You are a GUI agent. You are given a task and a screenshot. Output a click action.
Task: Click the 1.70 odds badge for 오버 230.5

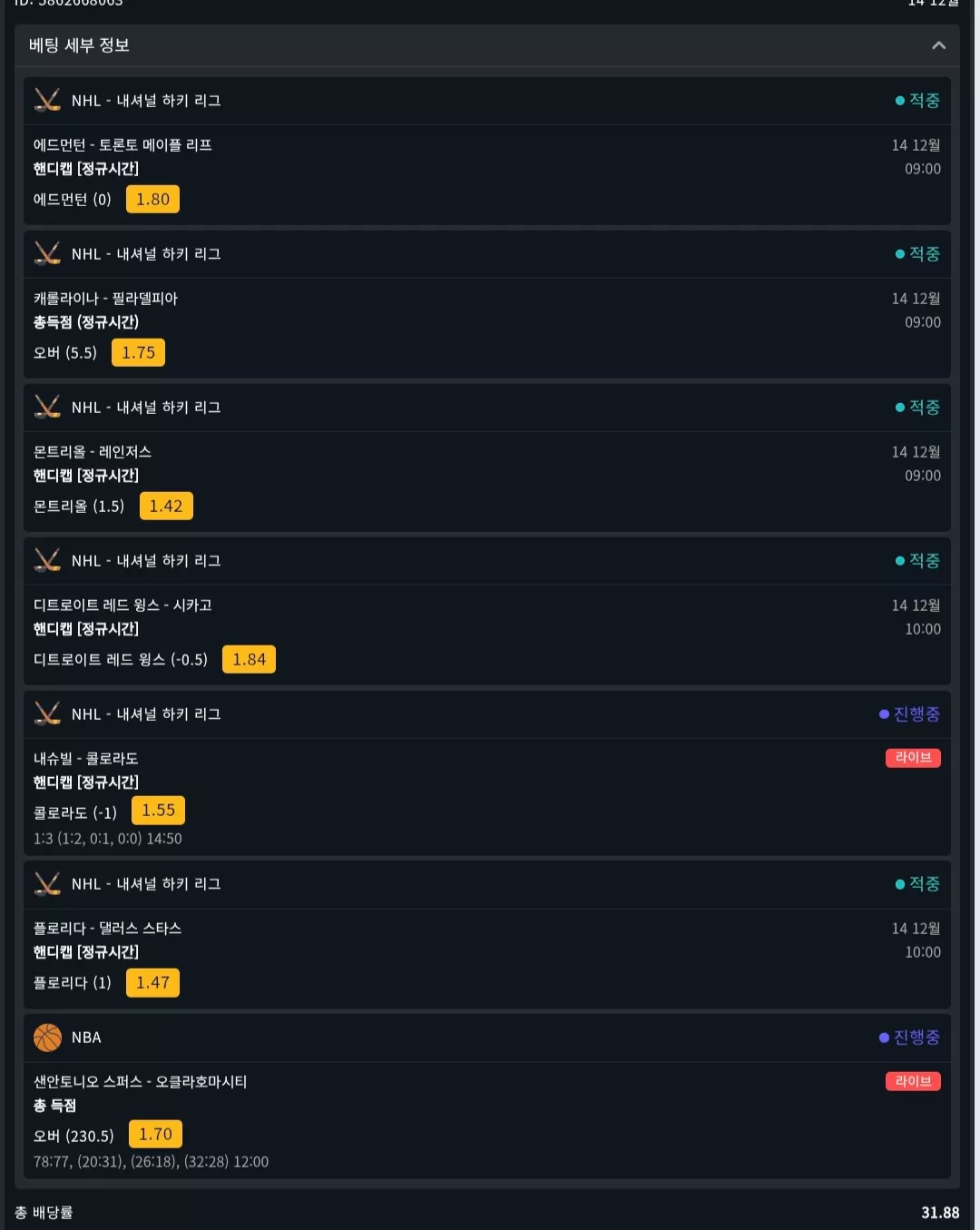click(x=155, y=1134)
